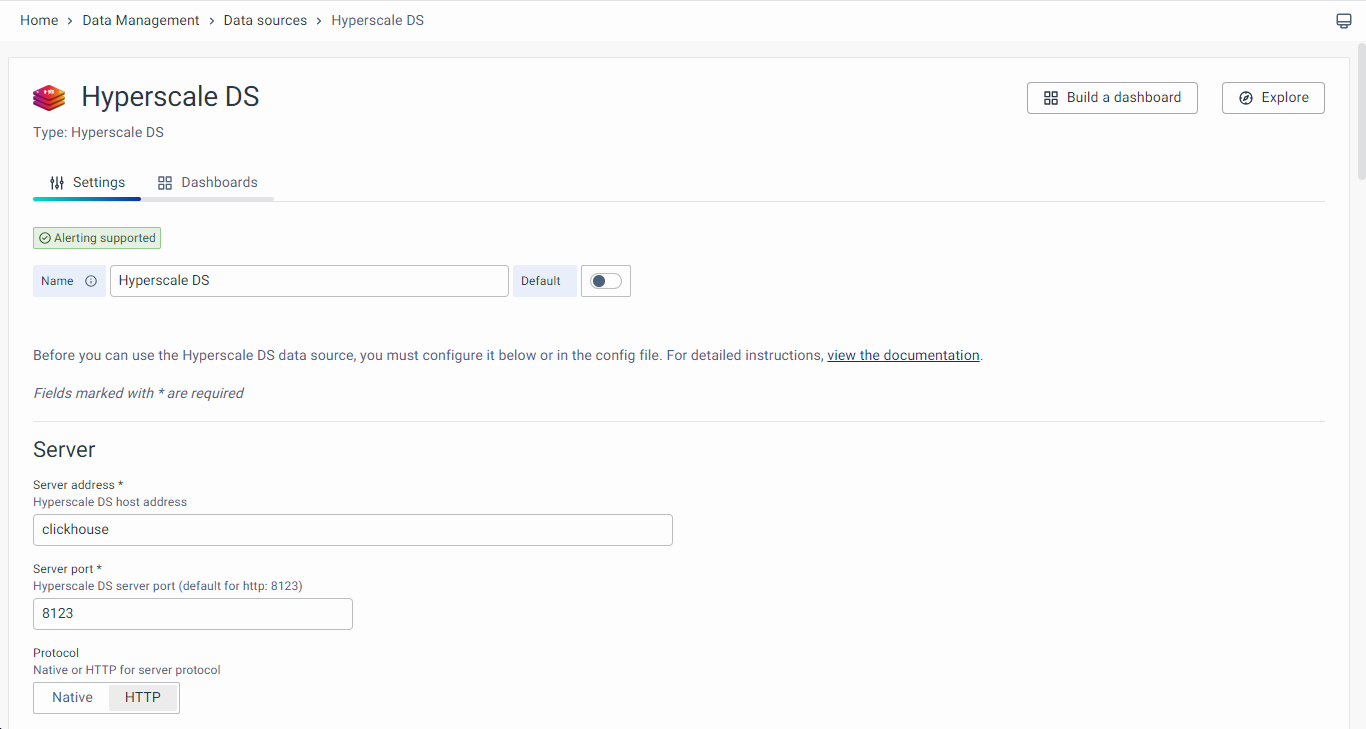Click the grid icon on Build a dashboard

[x=1050, y=98]
